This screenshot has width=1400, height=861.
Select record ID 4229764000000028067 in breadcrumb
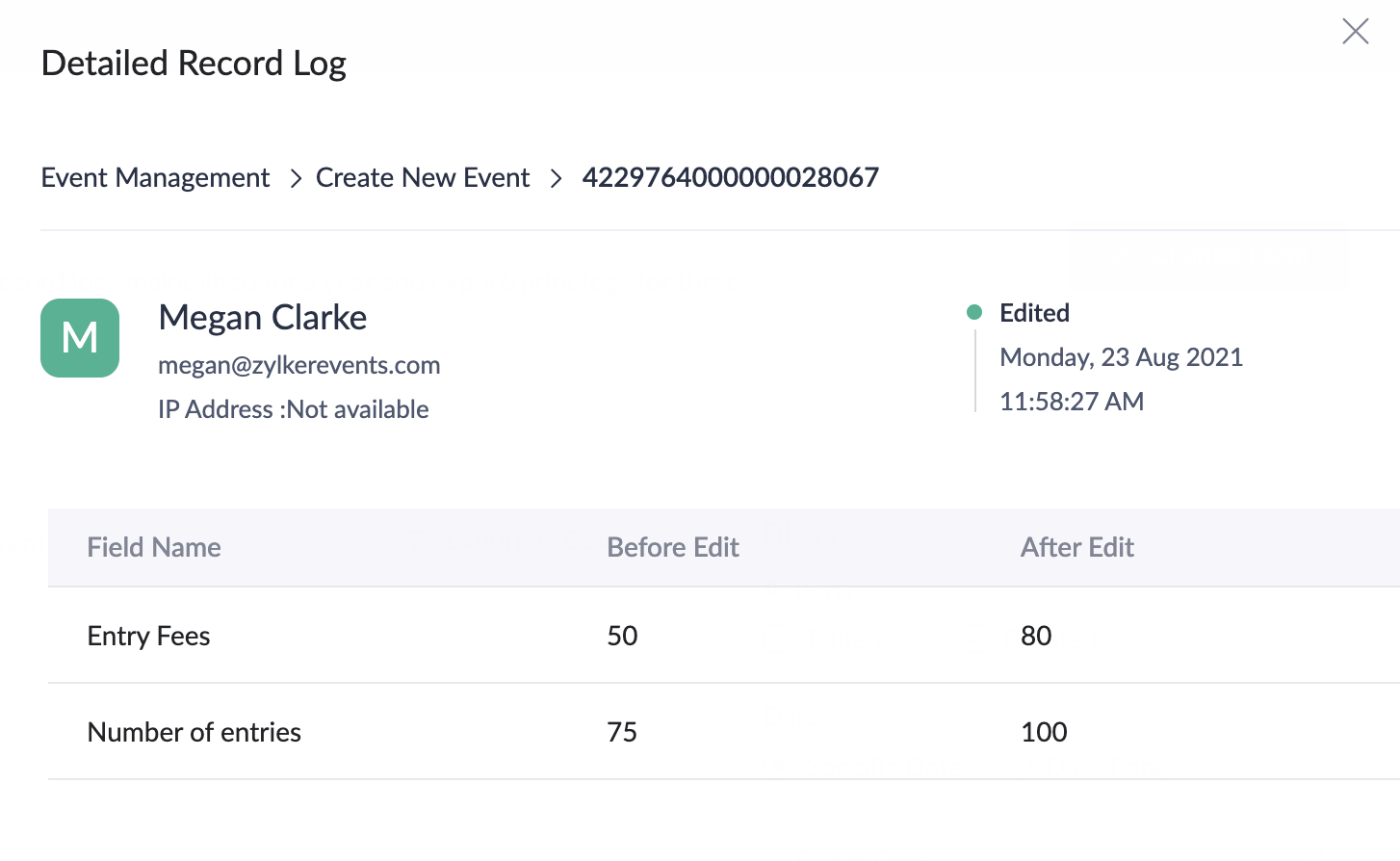point(730,178)
